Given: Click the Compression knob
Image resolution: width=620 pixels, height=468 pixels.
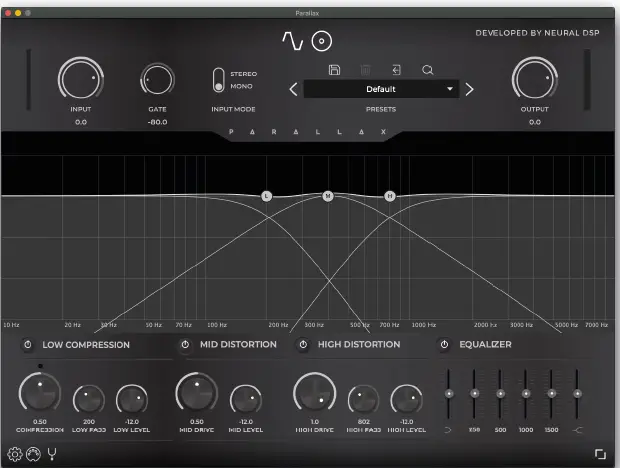Looking at the screenshot, I should point(40,393).
